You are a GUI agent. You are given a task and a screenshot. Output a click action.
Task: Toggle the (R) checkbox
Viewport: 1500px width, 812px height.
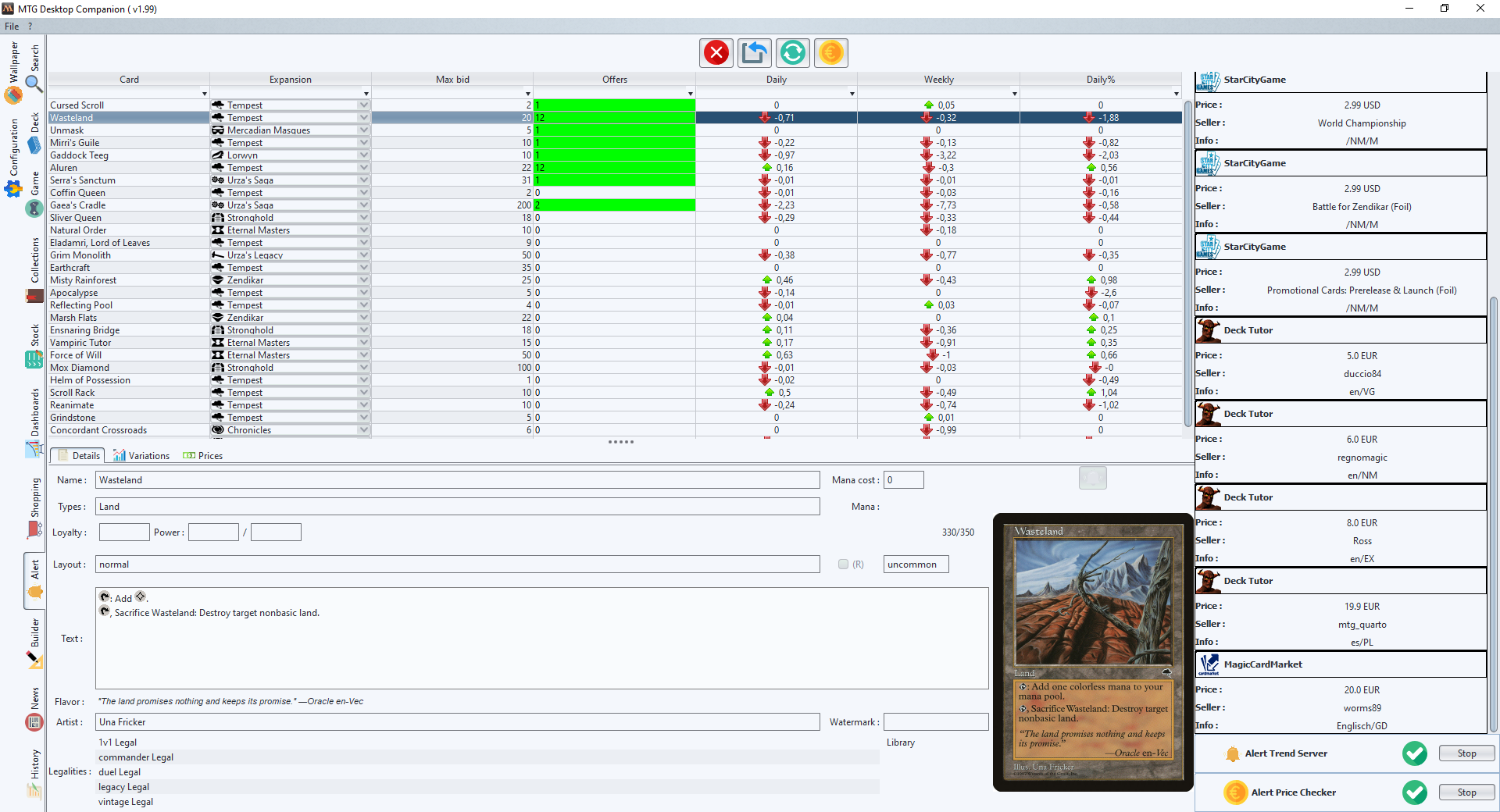tap(843, 564)
